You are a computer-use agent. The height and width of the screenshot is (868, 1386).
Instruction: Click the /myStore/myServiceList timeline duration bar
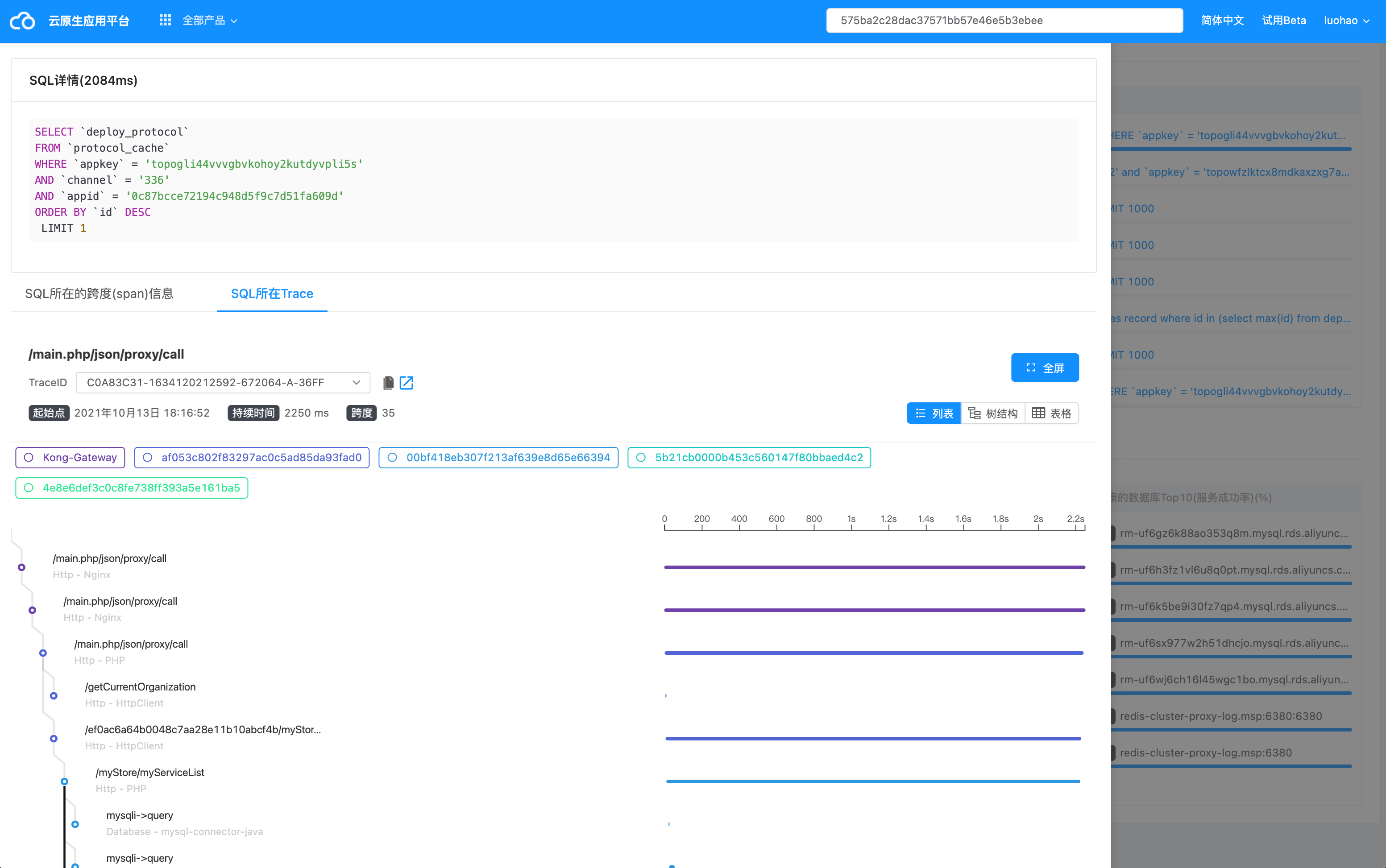pyautogui.click(x=873, y=781)
